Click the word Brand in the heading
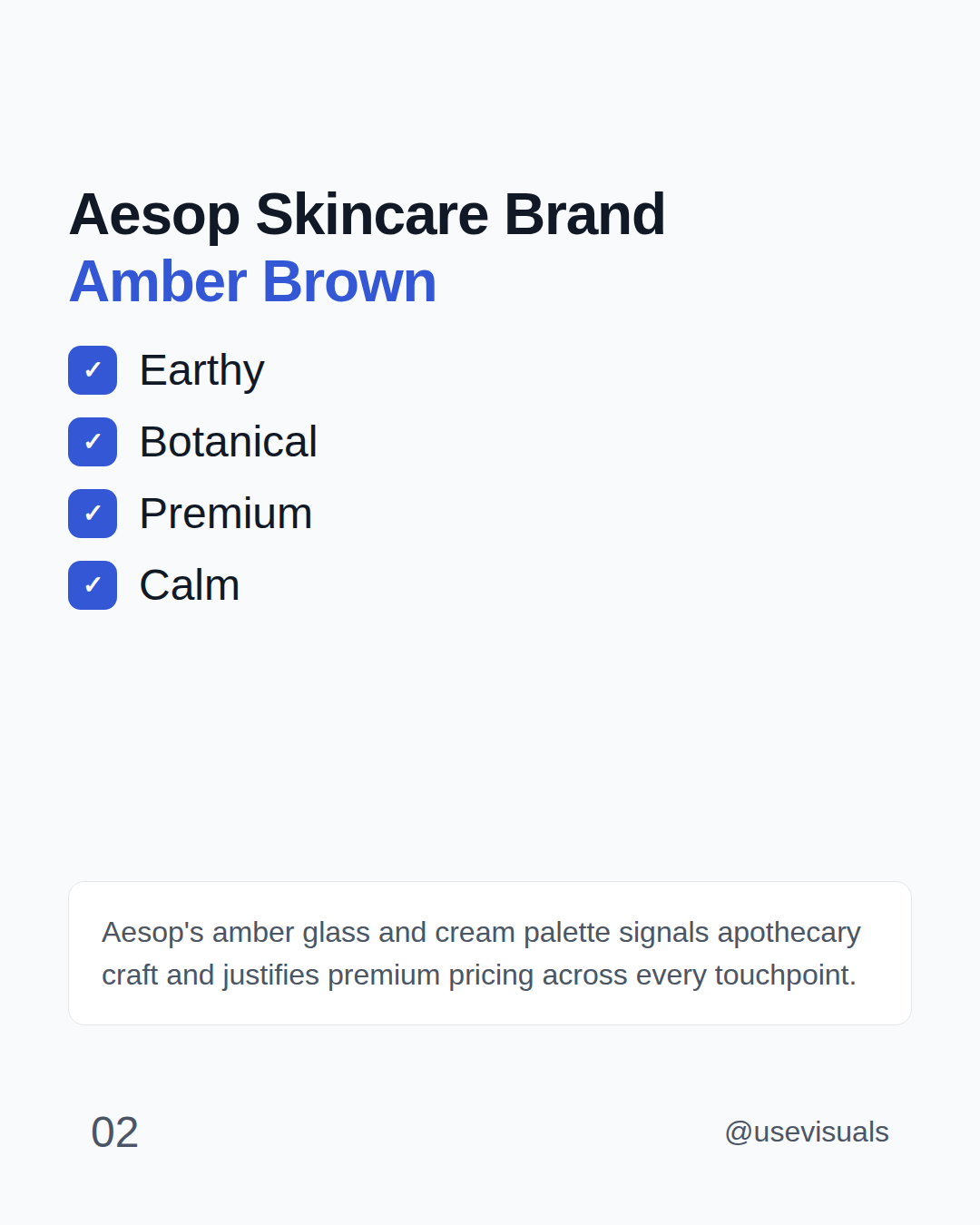Image resolution: width=980 pixels, height=1225 pixels. point(585,215)
